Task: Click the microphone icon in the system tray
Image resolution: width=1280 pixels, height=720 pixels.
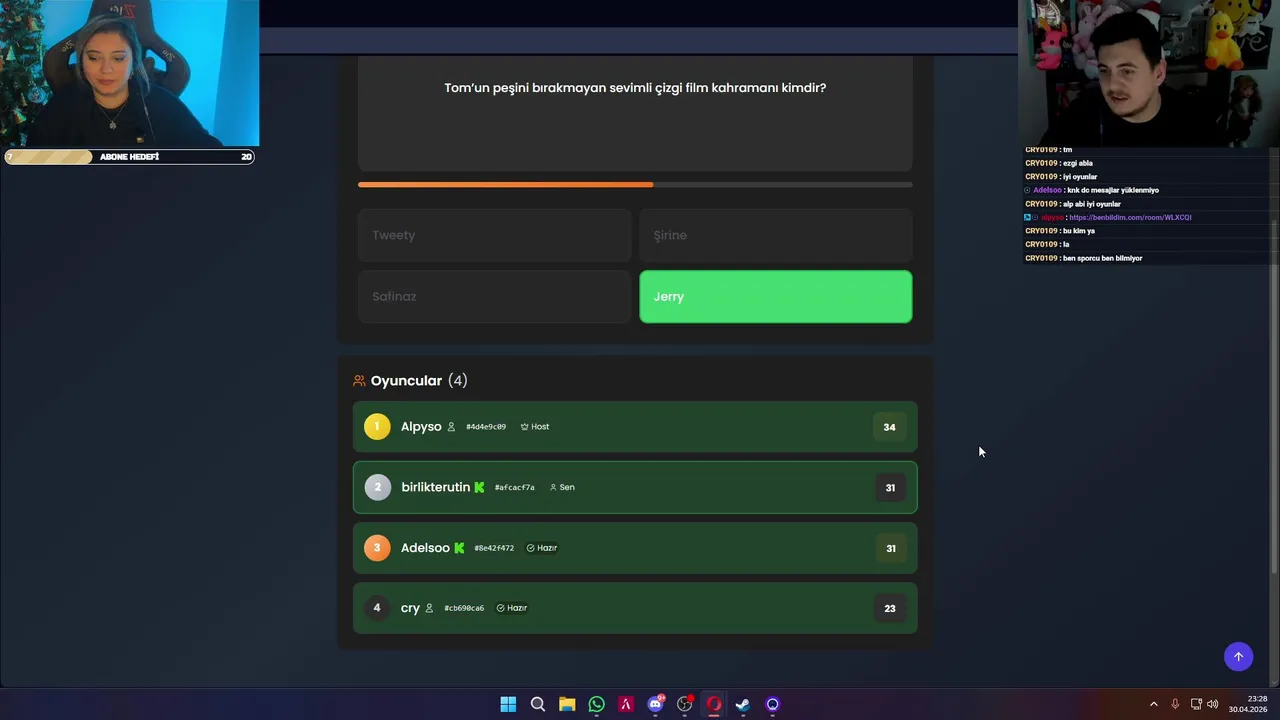Action: pyautogui.click(x=1175, y=704)
